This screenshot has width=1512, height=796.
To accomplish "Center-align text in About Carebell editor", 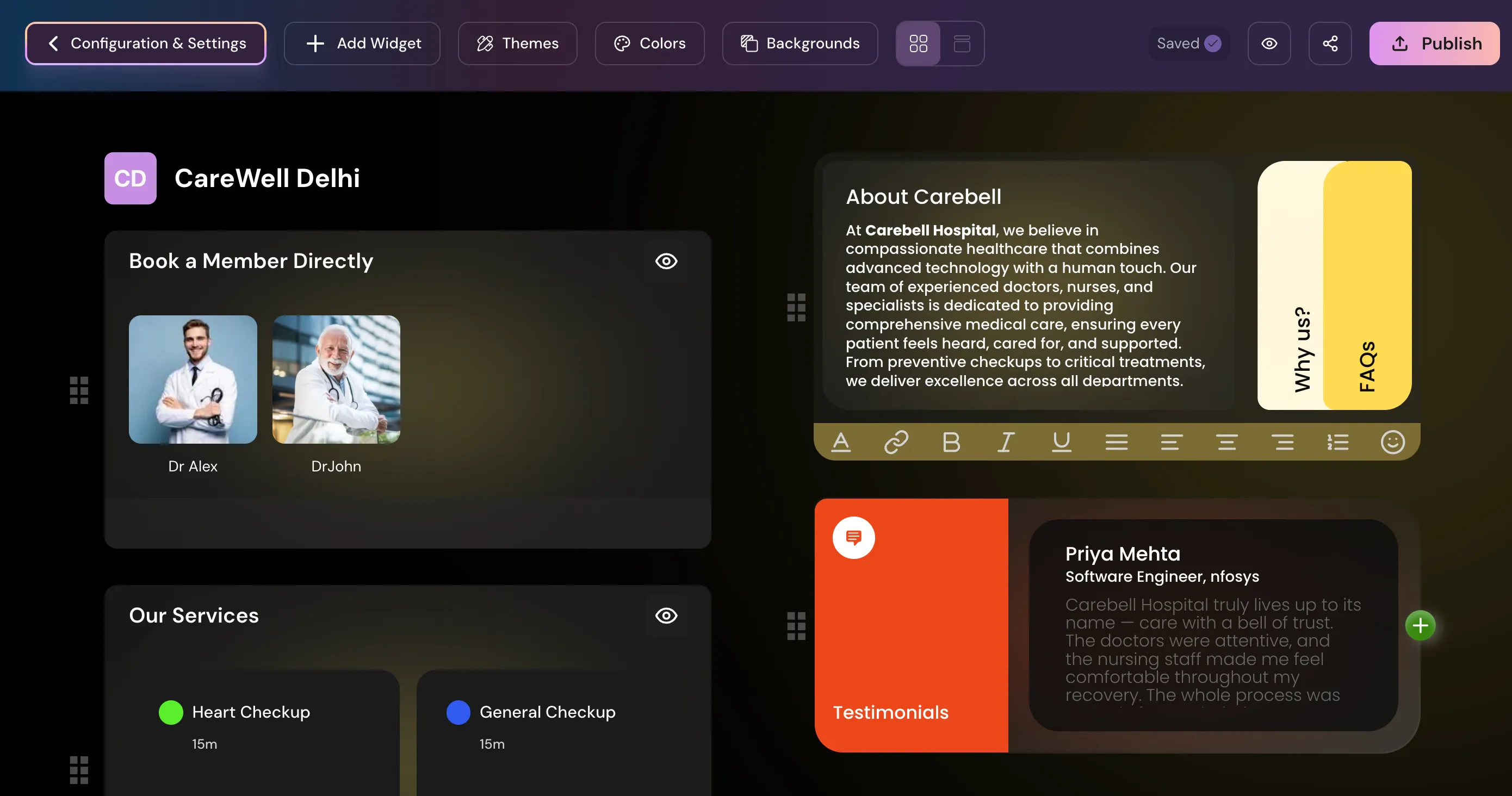I will [1227, 441].
